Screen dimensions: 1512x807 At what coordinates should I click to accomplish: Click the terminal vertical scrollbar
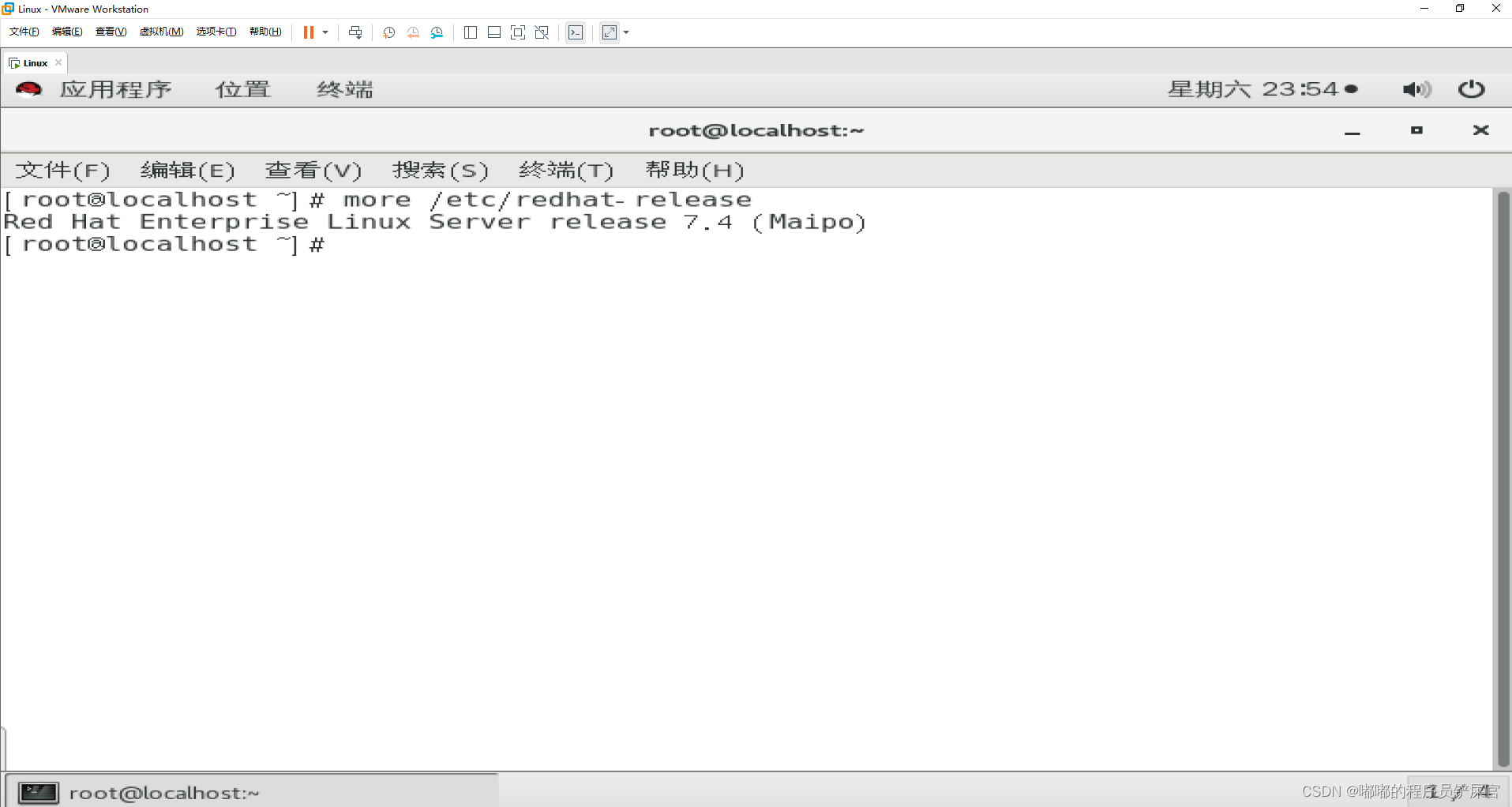coord(1503,479)
